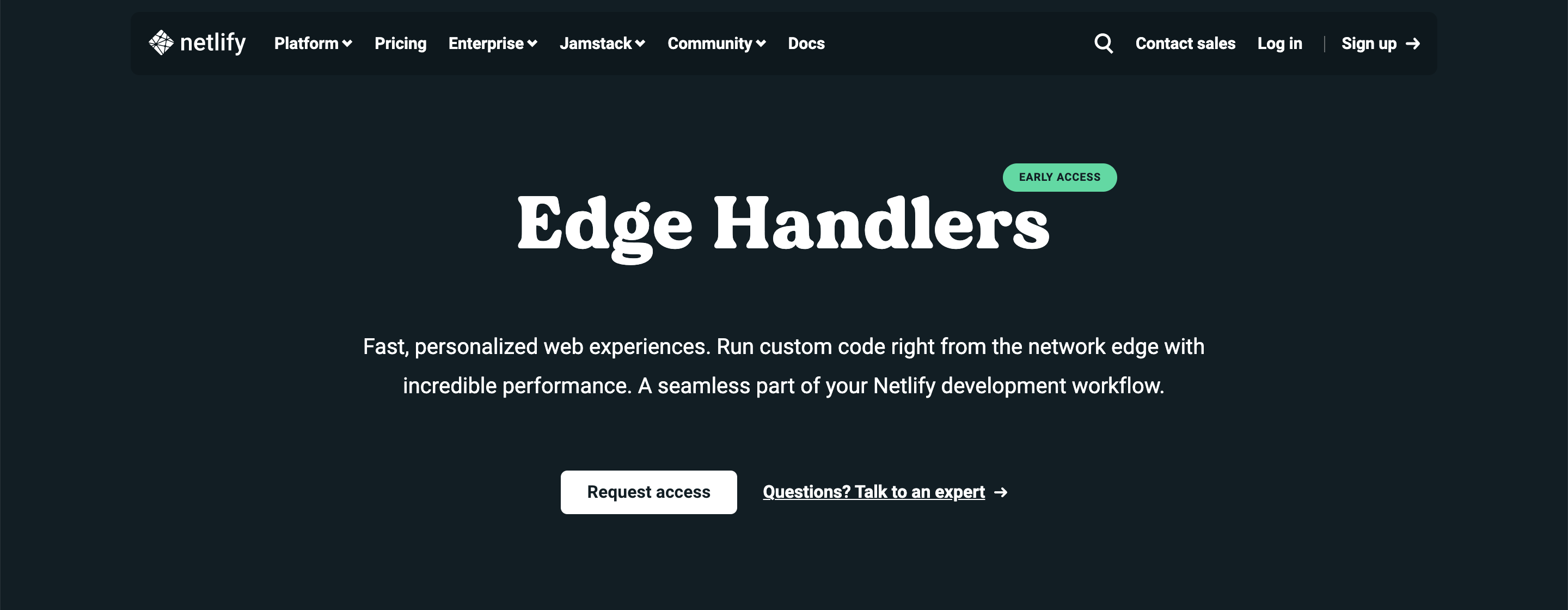
Task: Open the search magnifier icon
Action: (x=1103, y=44)
